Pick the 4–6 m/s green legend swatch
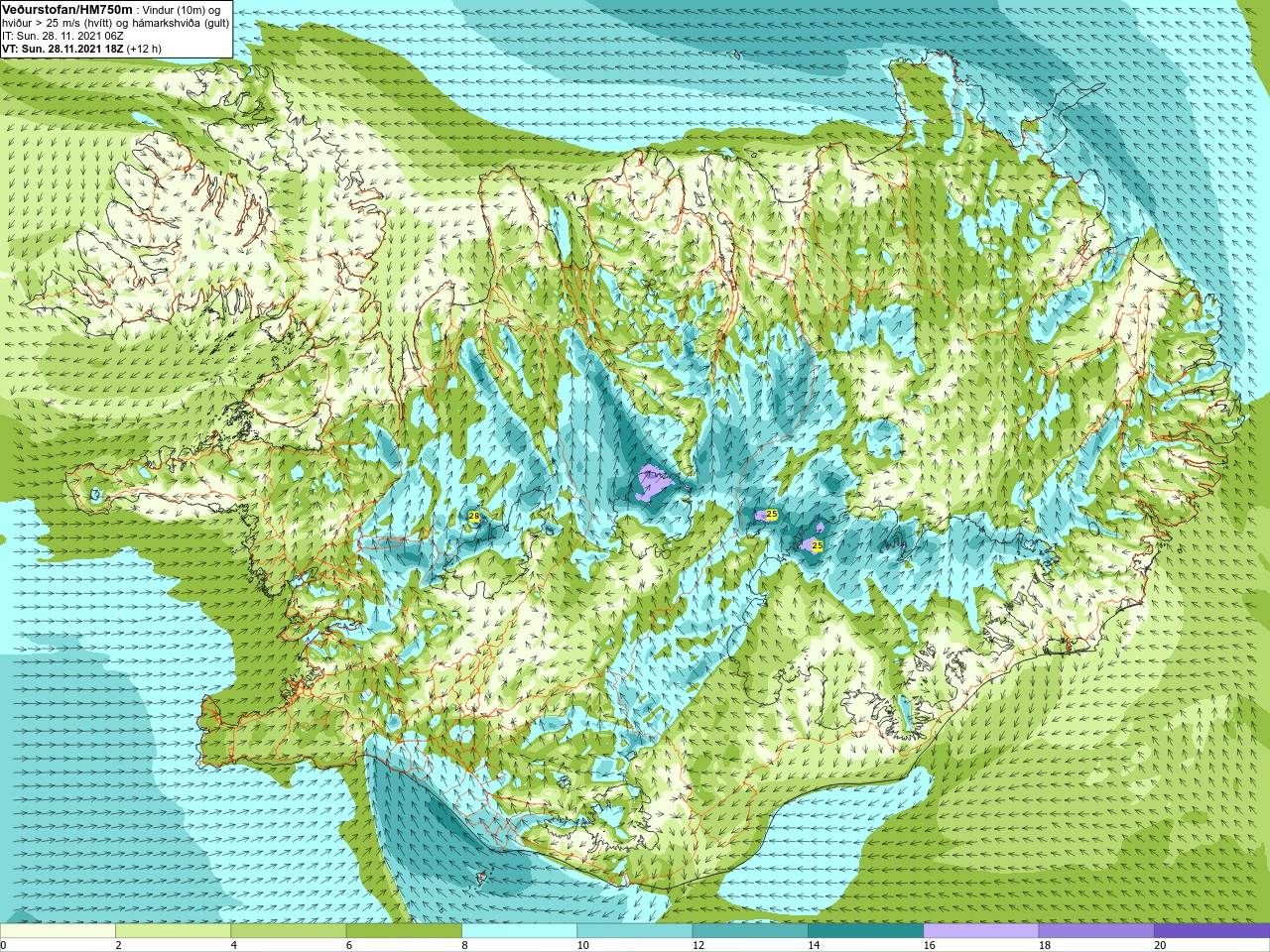 [288, 930]
